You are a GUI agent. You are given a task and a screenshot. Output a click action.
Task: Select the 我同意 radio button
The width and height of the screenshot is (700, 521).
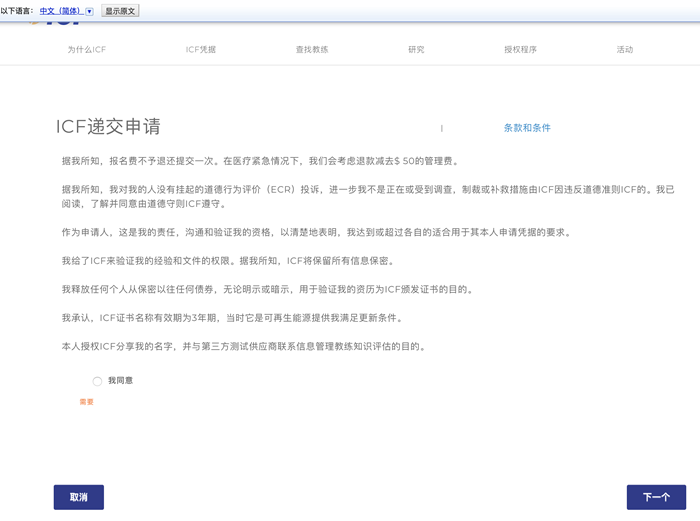tap(97, 381)
